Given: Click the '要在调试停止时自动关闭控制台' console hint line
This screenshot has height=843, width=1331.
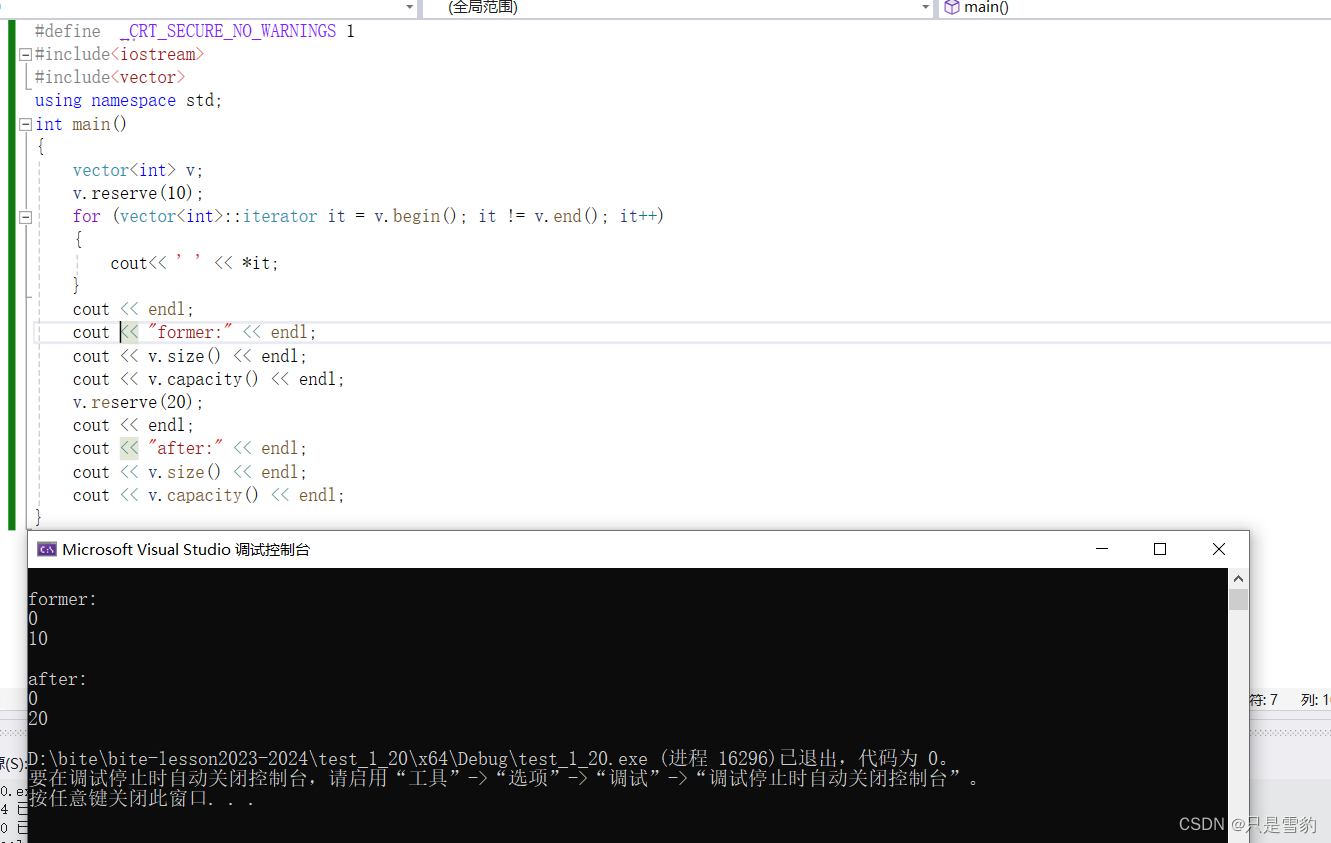Looking at the screenshot, I should pyautogui.click(x=505, y=779).
